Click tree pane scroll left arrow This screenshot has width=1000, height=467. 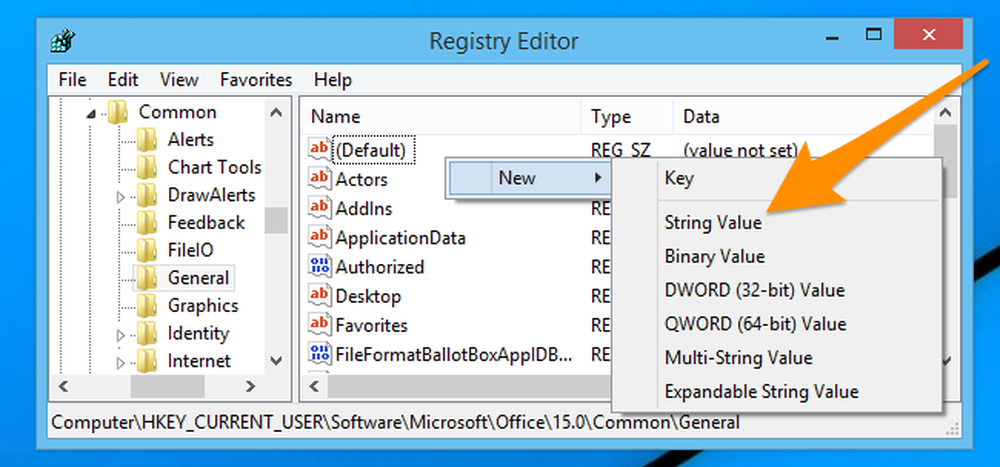(63, 386)
